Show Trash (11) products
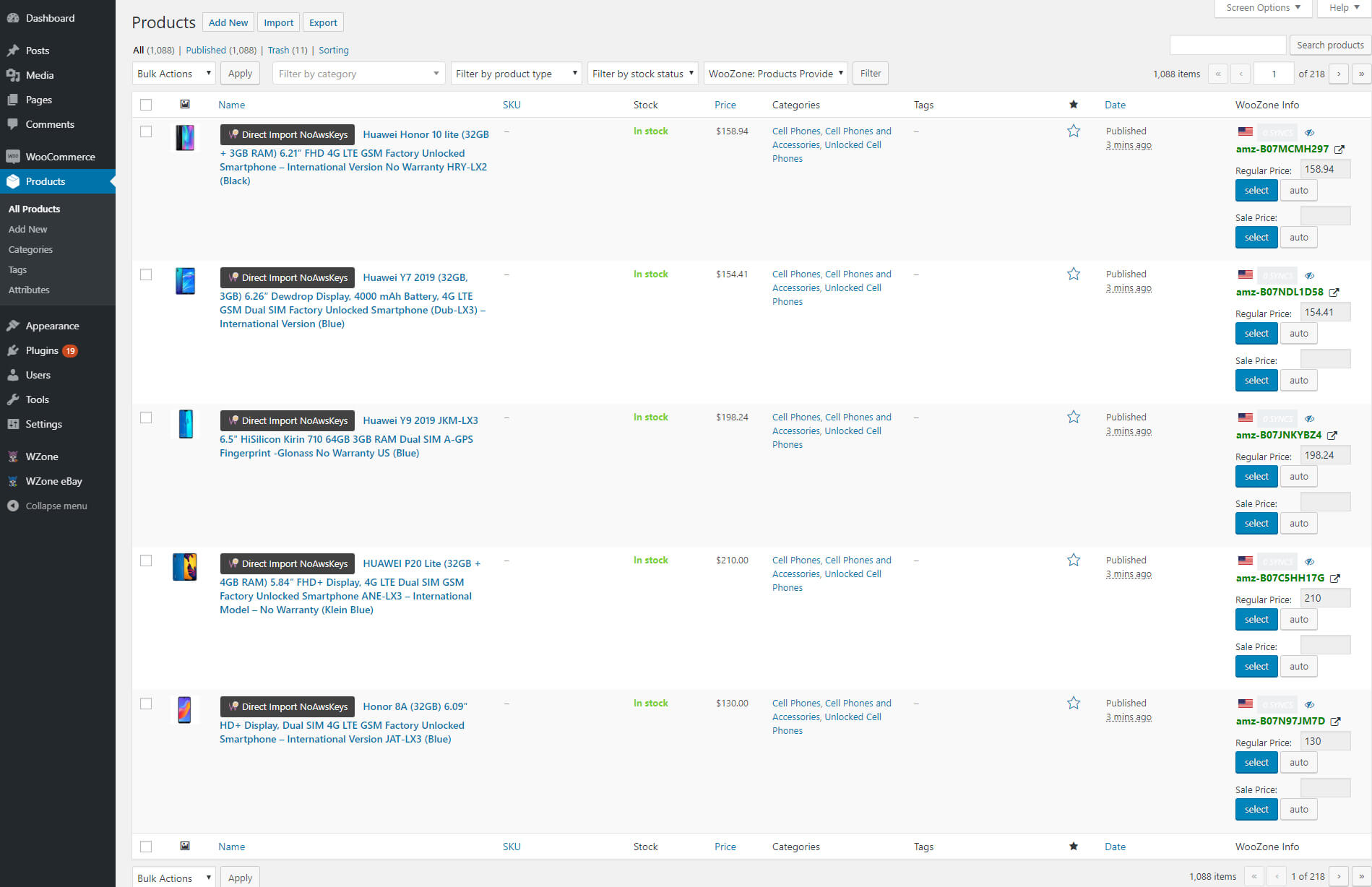Screen dimensions: 1372x887 point(288,50)
